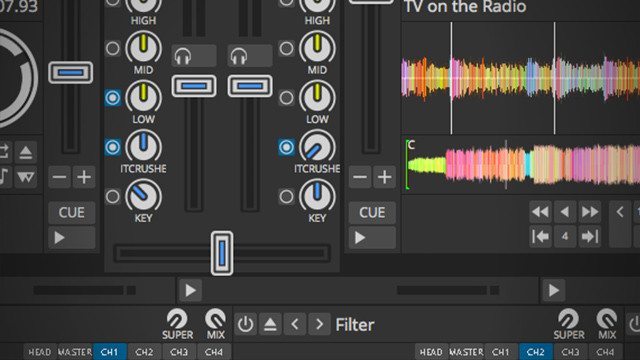Select right unit MASTER routing tab

point(466,352)
